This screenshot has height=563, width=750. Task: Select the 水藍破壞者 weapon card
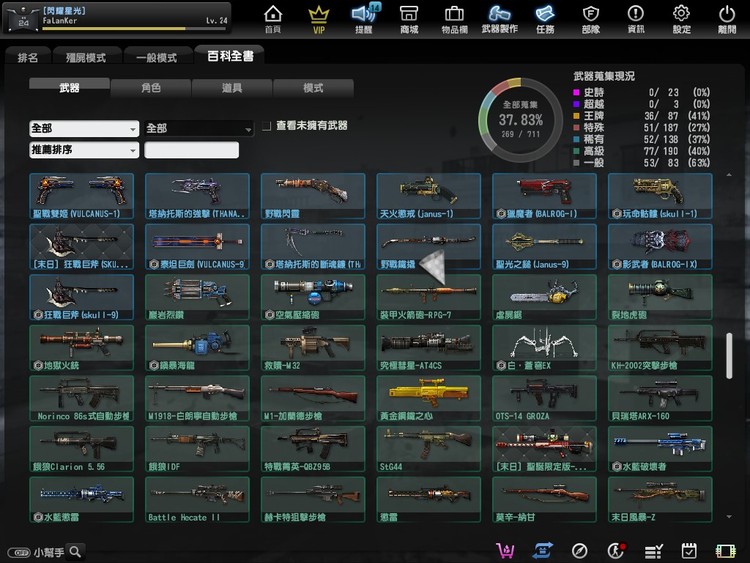tap(660, 449)
